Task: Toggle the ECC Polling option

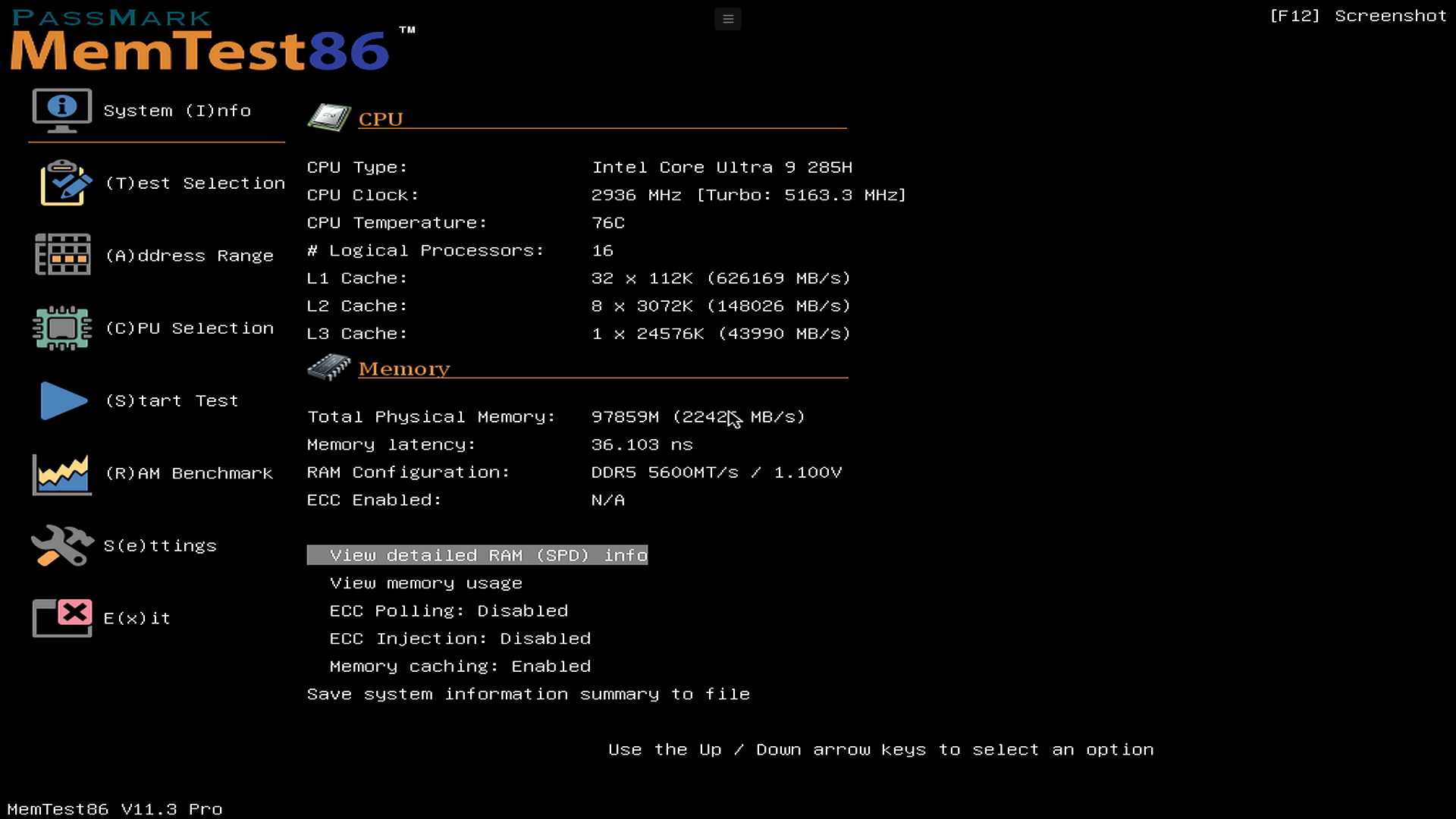Action: [x=448, y=611]
